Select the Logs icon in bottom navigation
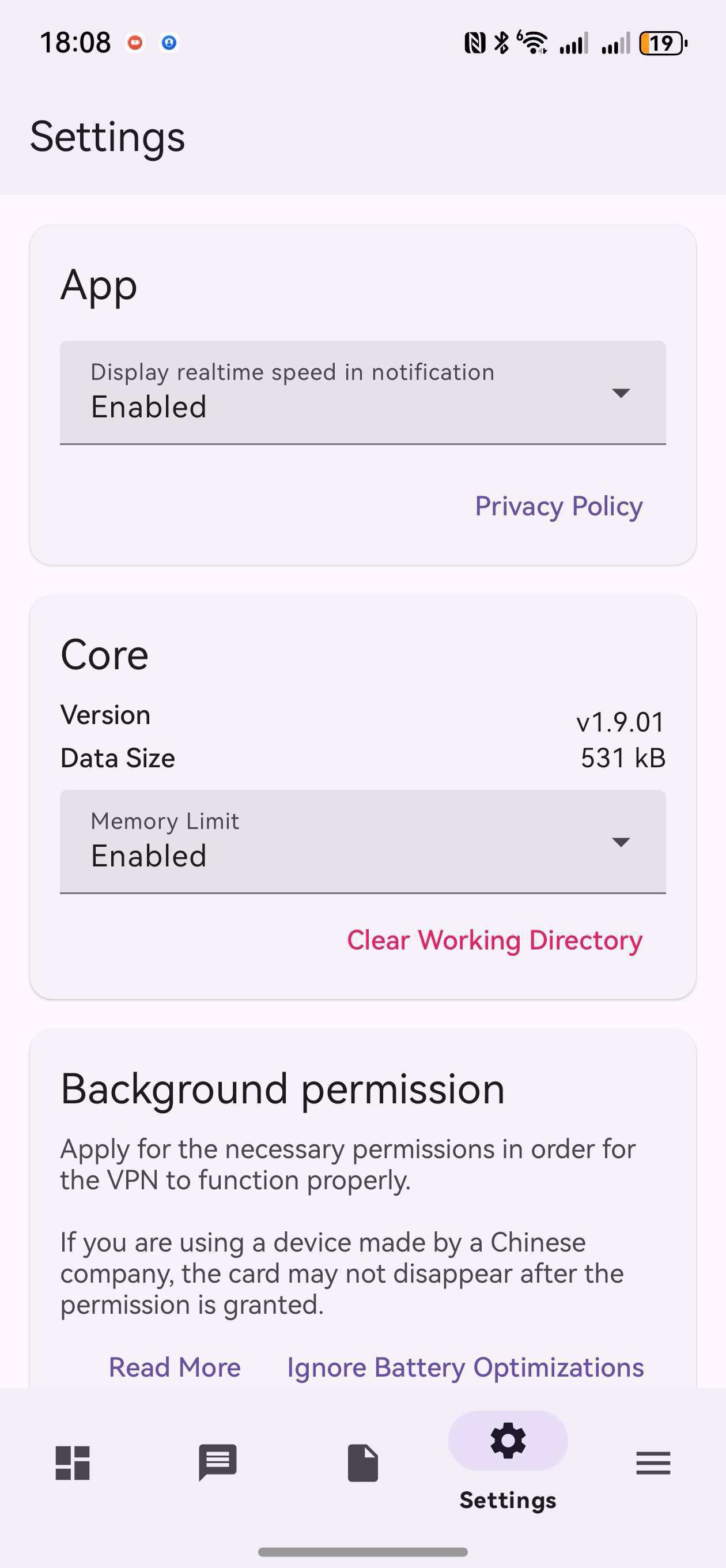Image resolution: width=726 pixels, height=1568 pixels. point(217,1463)
